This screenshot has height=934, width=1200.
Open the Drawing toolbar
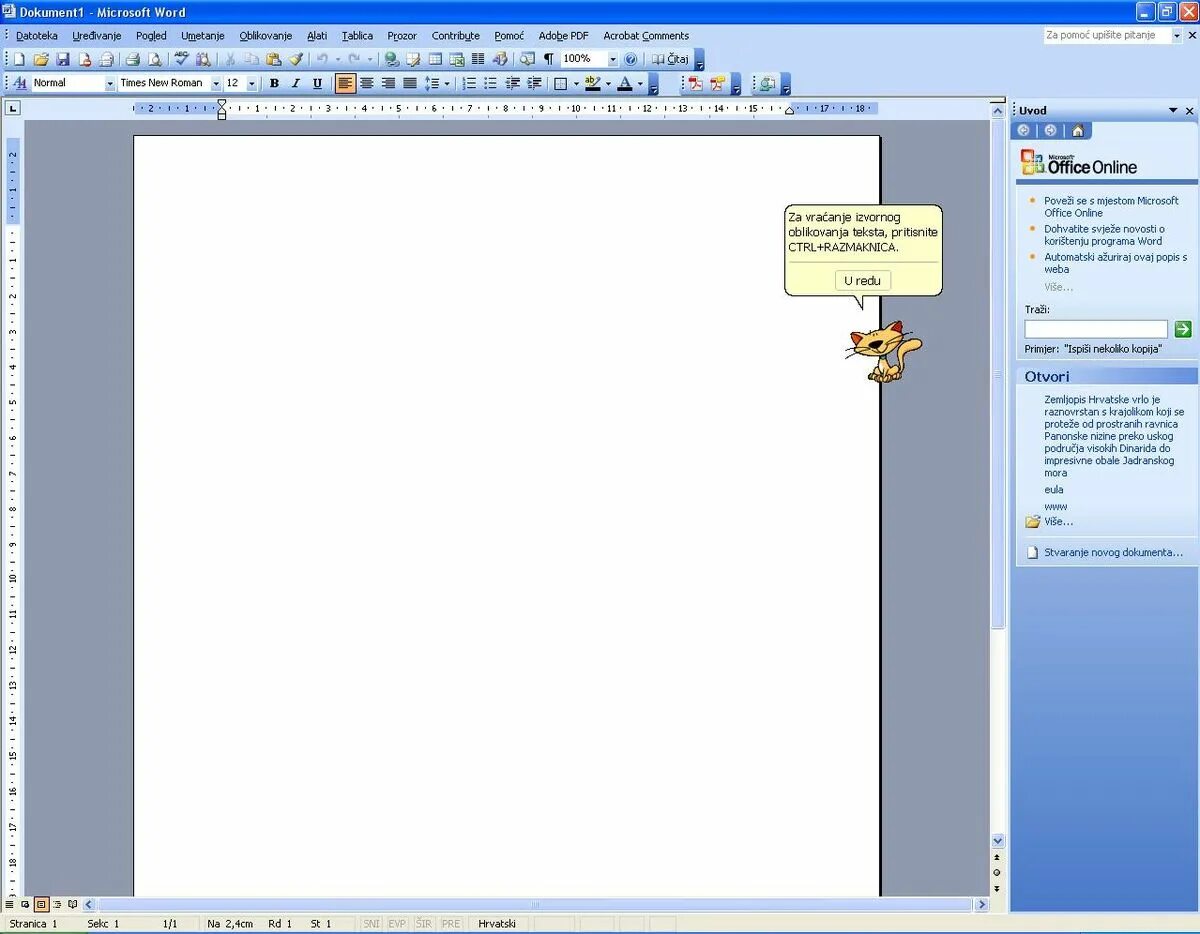pyautogui.click(x=500, y=59)
